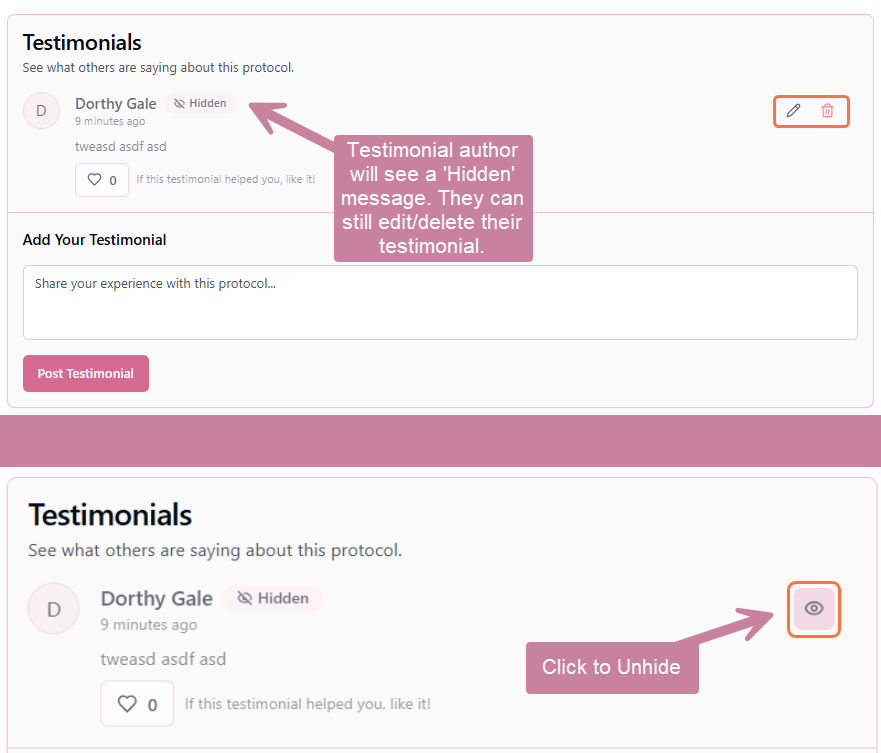881x753 pixels.
Task: Click the small 'D' avatar beside the edit icons' row
Action: pos(41,111)
